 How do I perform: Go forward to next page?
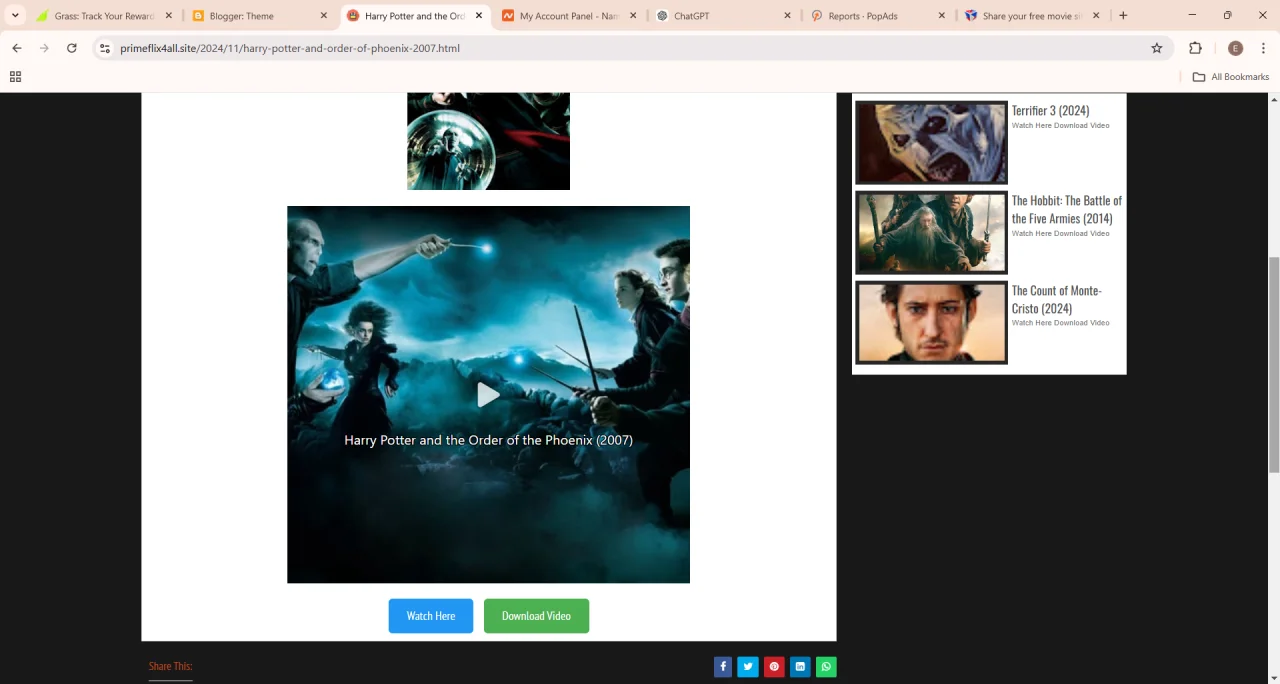tap(44, 48)
